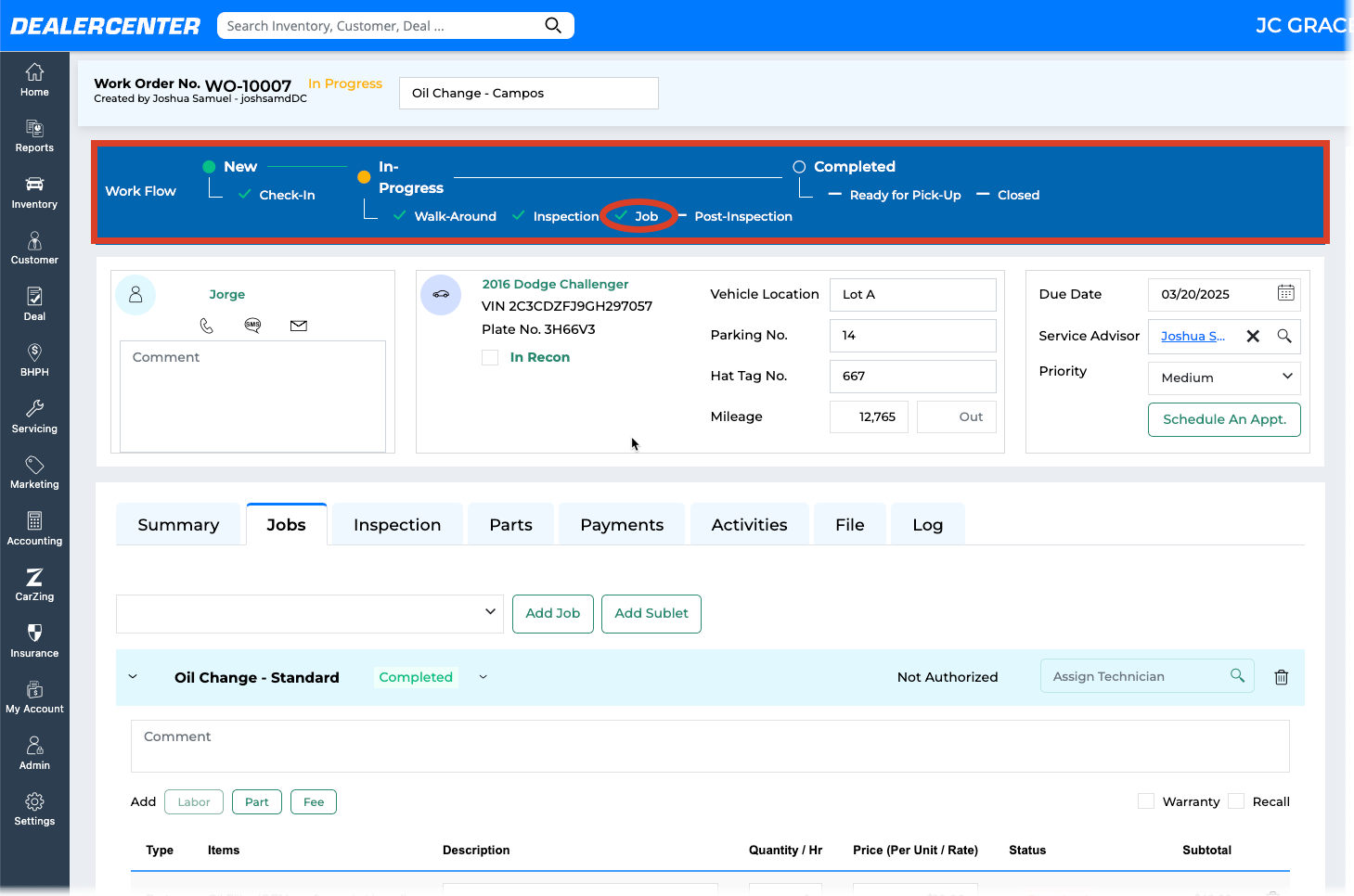Clear the Service Advisor with X icon
Viewport: 1354px width, 896px height.
1253,336
